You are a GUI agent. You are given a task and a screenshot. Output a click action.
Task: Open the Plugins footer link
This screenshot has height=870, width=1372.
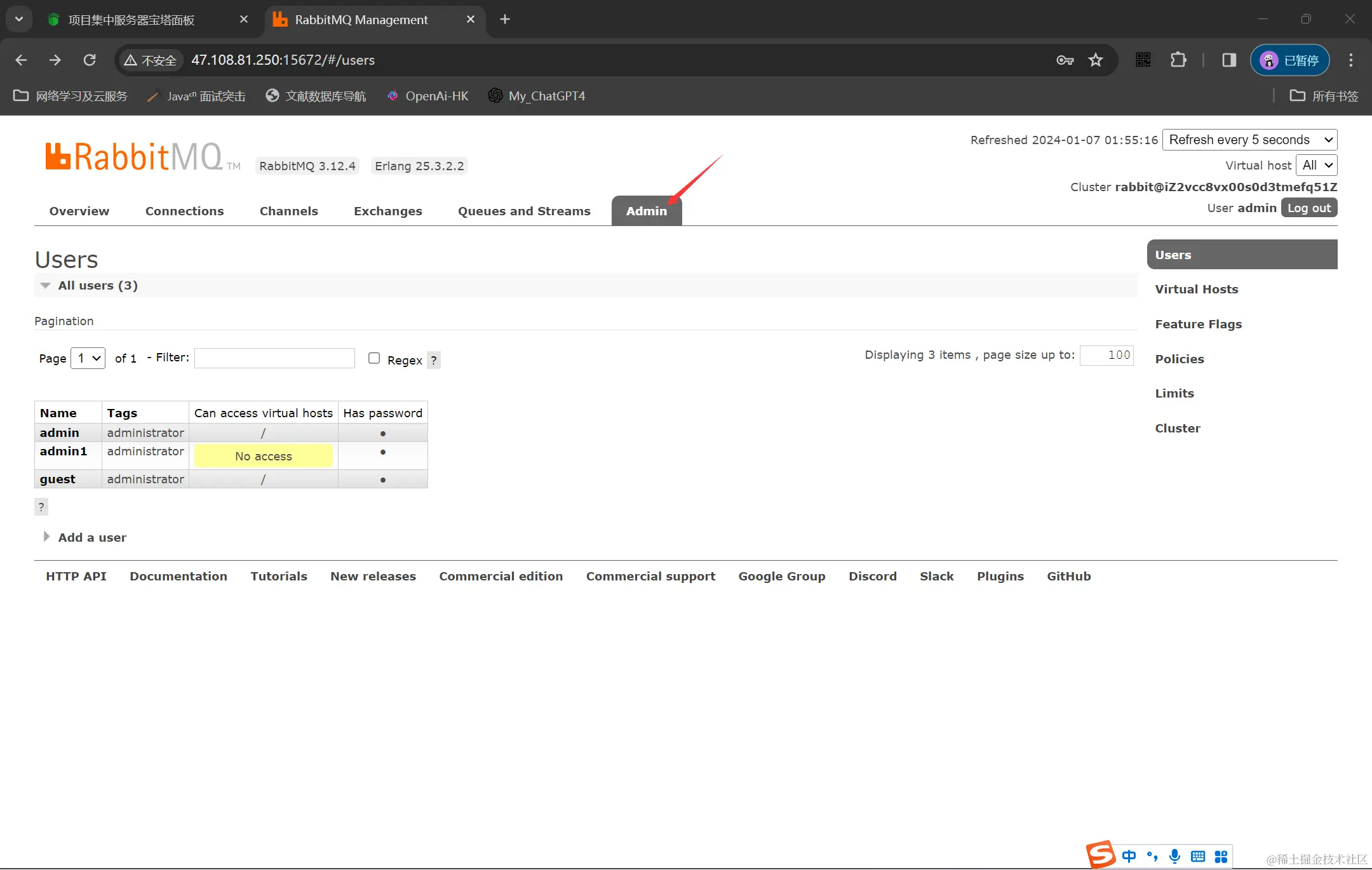[1000, 576]
